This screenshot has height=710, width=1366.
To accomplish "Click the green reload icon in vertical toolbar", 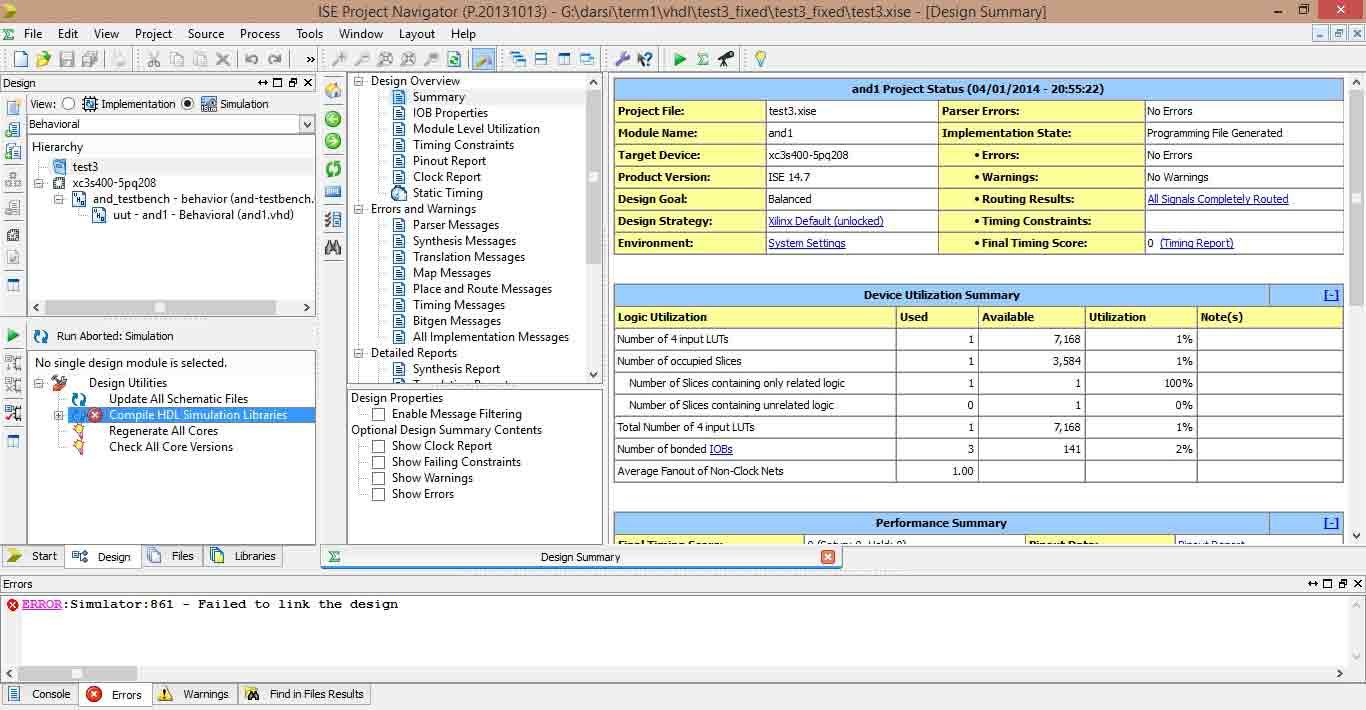I will (333, 168).
